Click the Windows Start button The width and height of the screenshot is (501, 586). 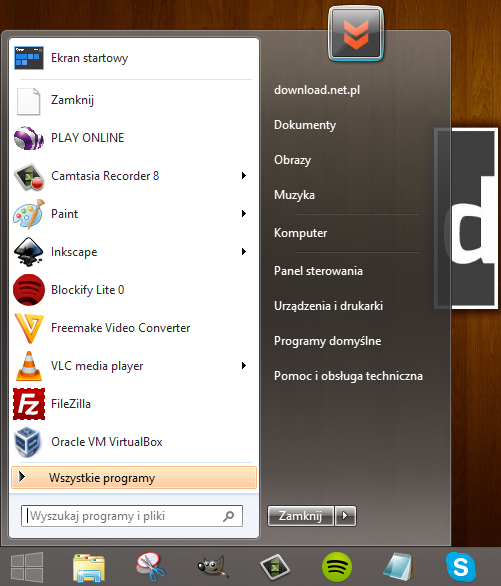[x=27, y=567]
